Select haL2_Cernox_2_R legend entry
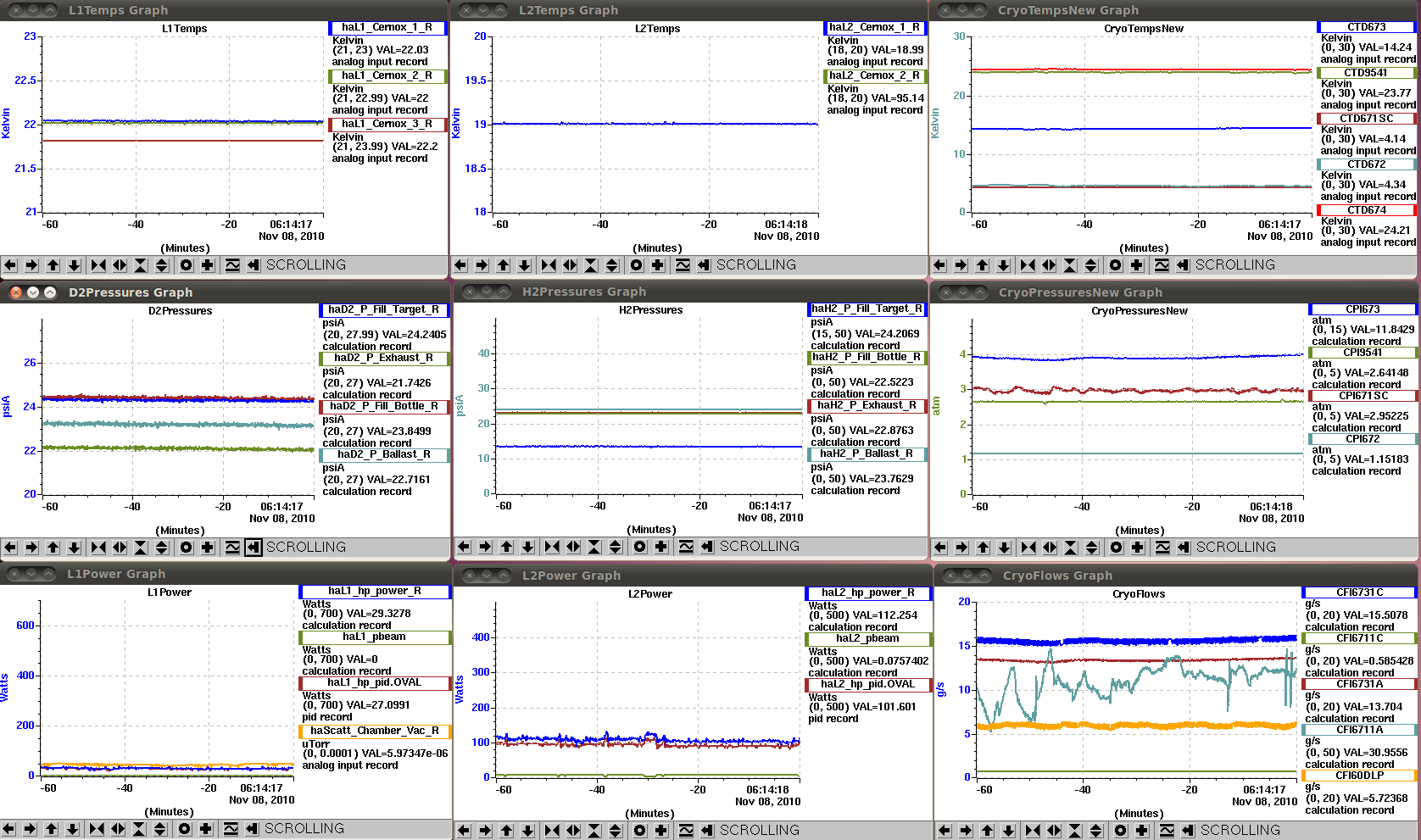1421x840 pixels. click(875, 76)
